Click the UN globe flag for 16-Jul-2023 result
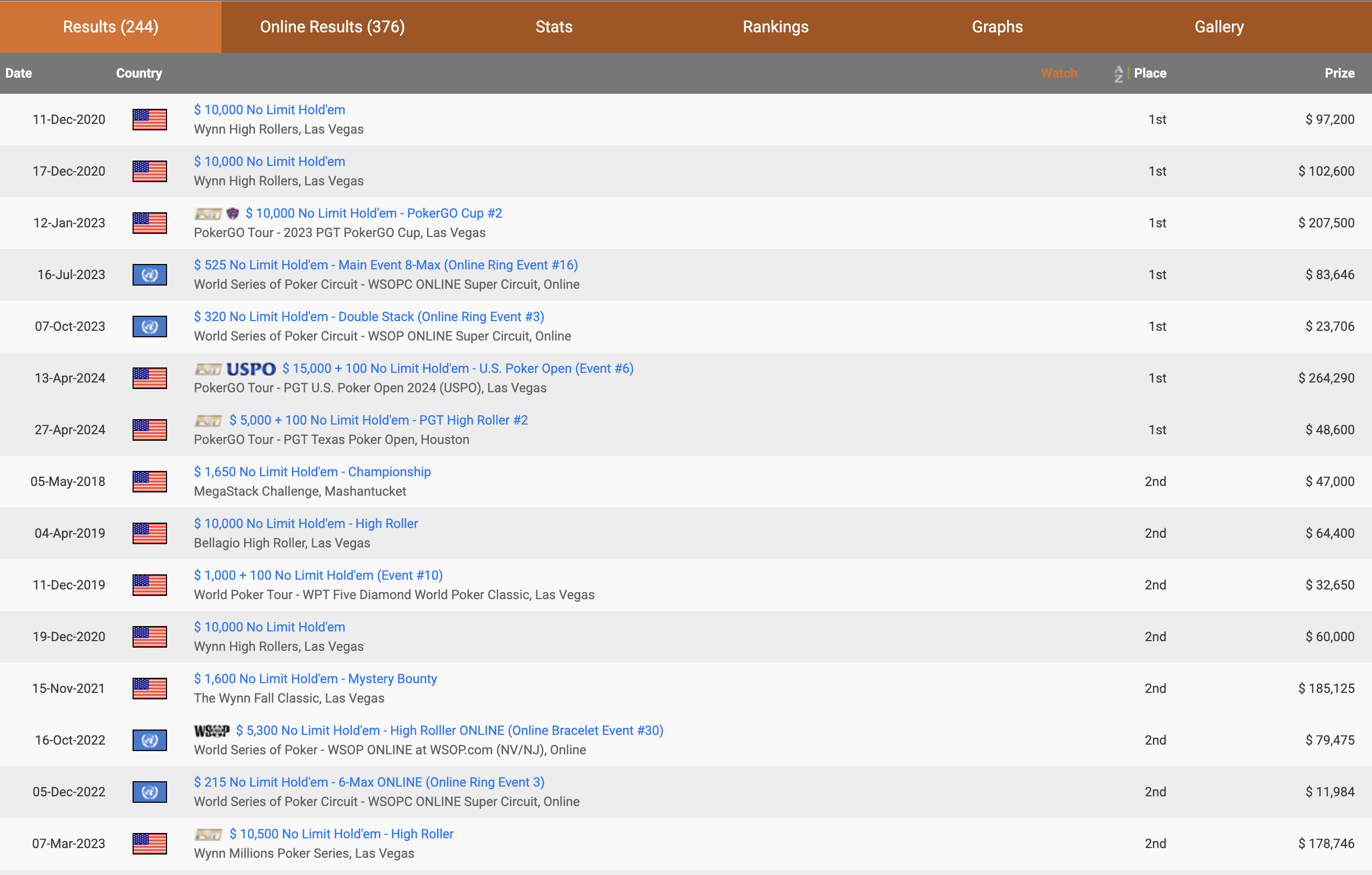This screenshot has width=1372, height=875. (149, 275)
